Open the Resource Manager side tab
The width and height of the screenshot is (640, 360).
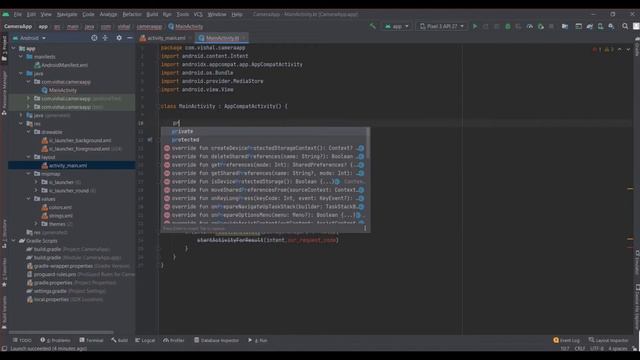click(4, 93)
